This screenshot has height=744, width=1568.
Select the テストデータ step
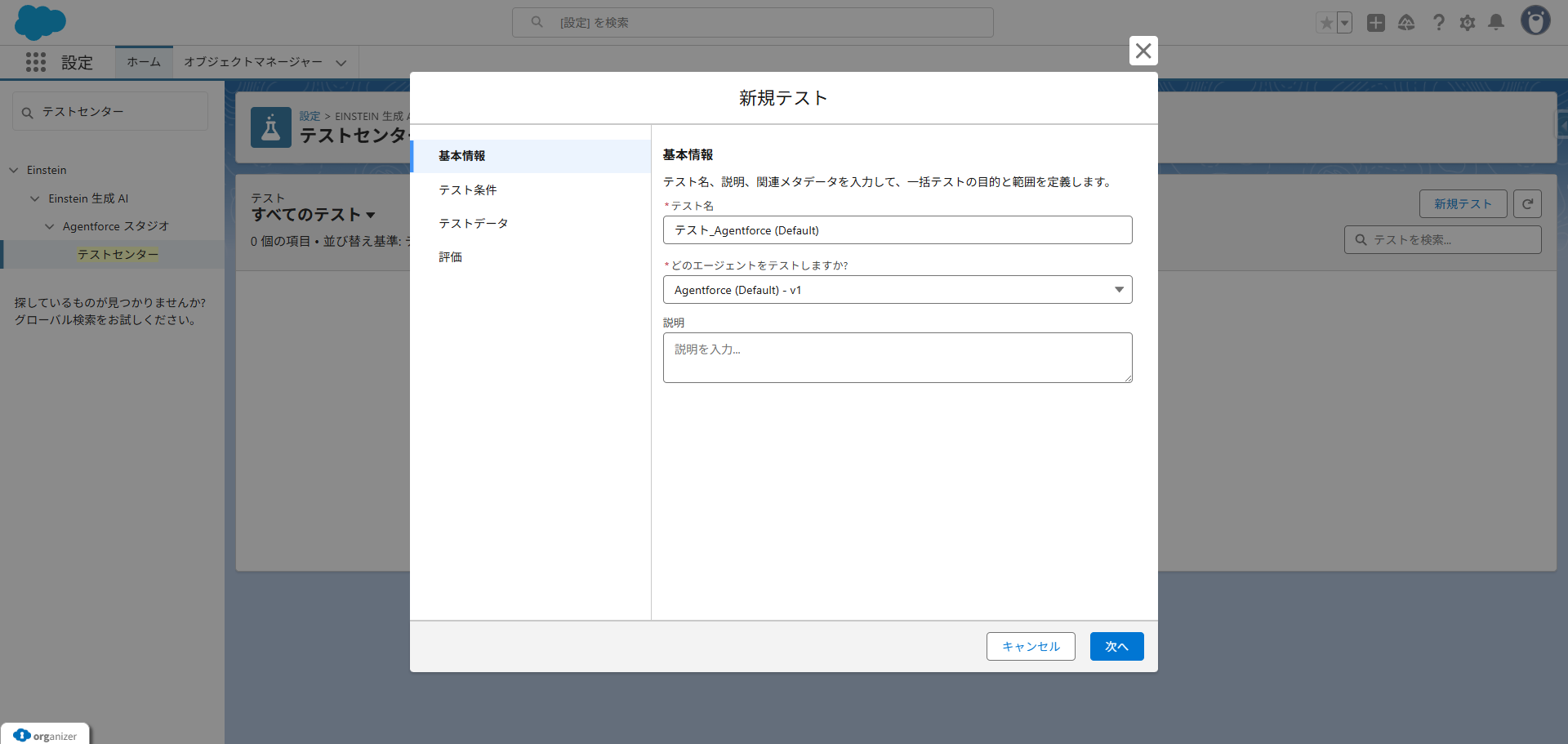point(531,224)
